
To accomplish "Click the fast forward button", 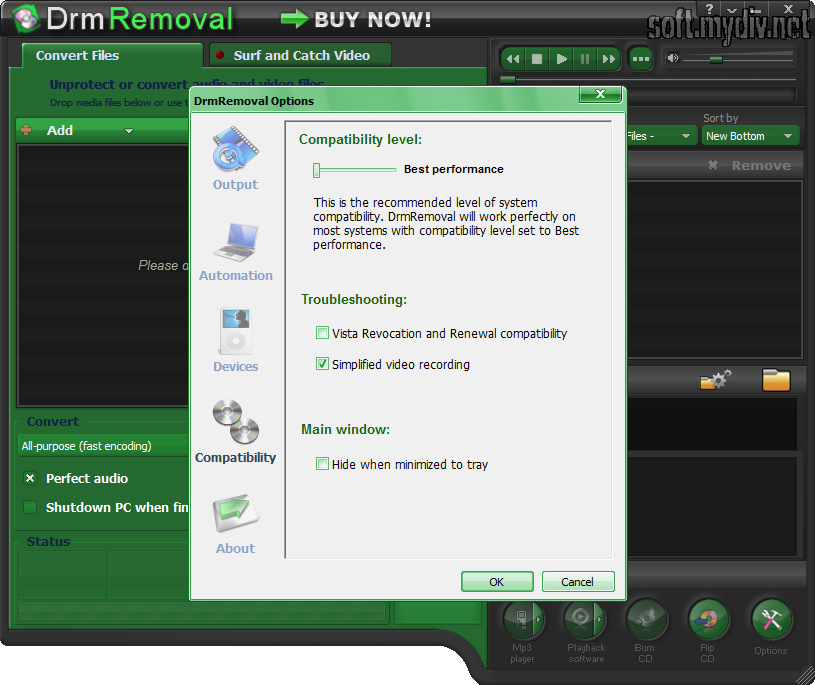I will coord(609,59).
